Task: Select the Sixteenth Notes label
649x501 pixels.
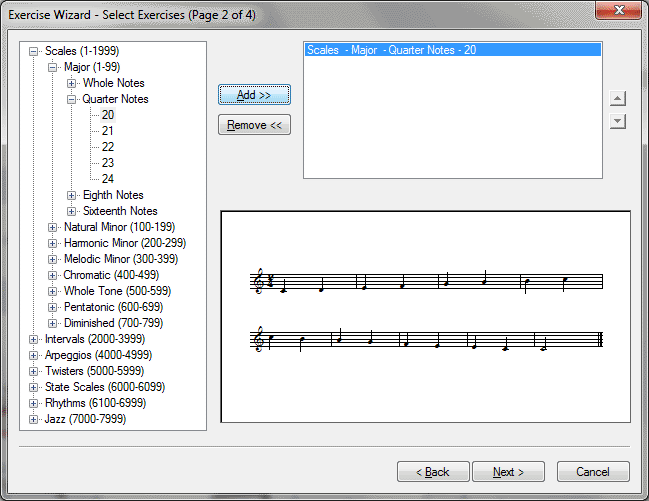Action: 120,211
